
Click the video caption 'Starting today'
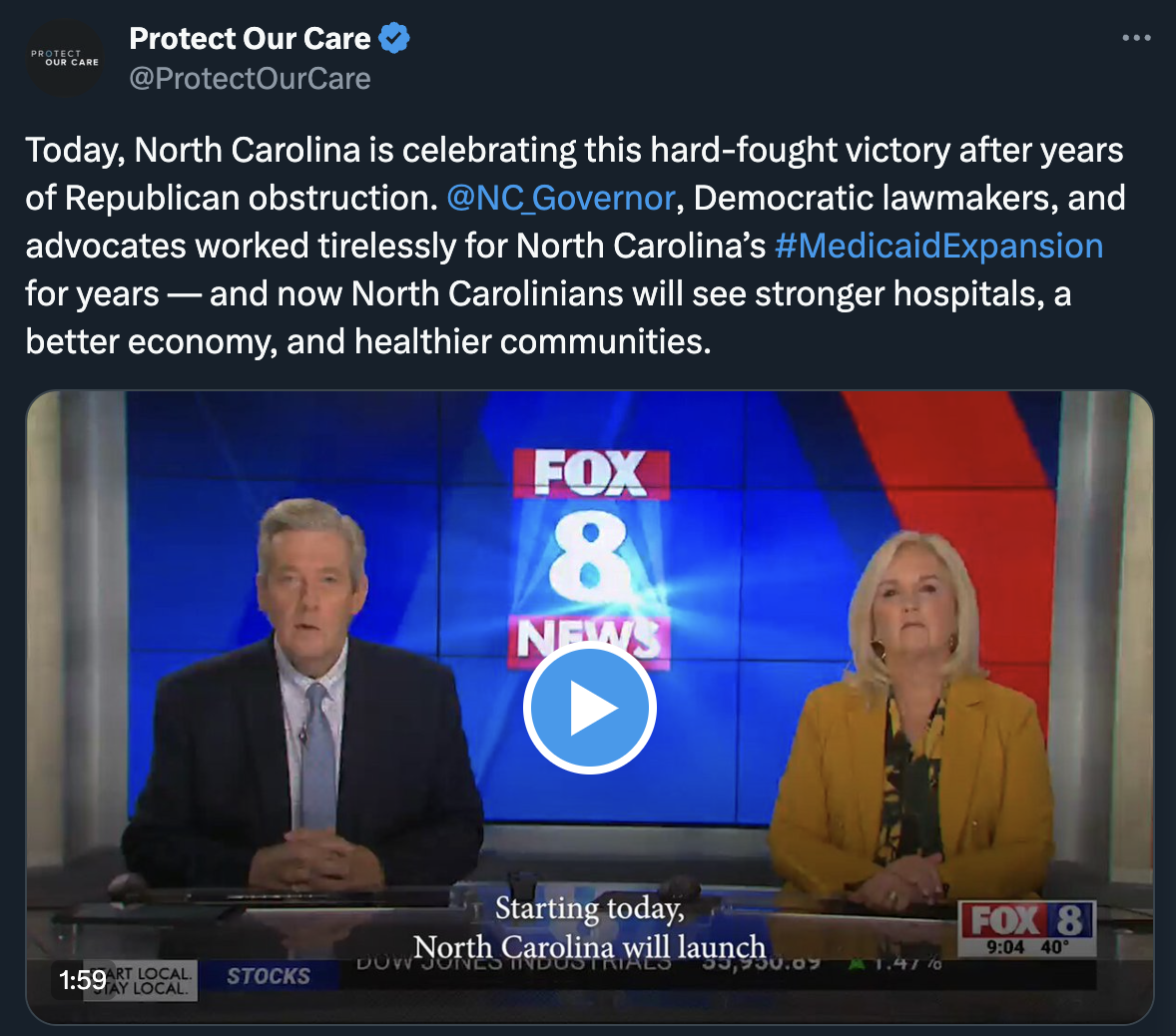590,908
